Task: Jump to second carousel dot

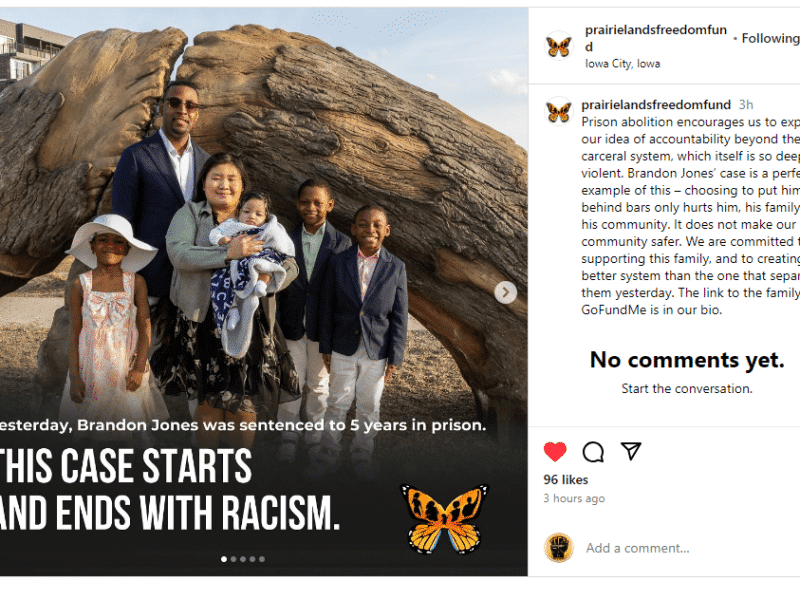Action: tap(233, 559)
